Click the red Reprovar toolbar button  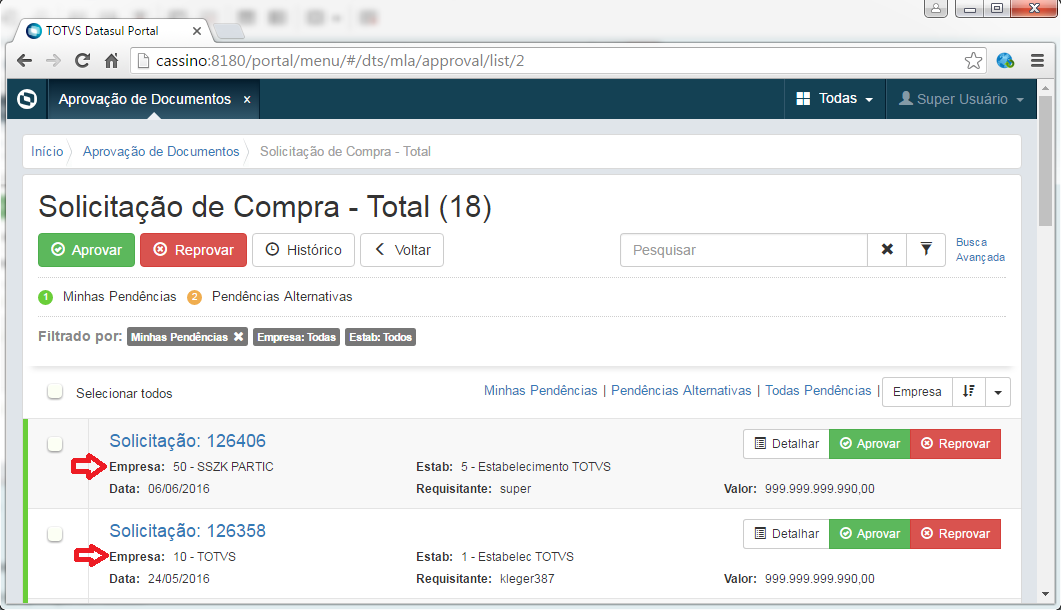pos(194,250)
